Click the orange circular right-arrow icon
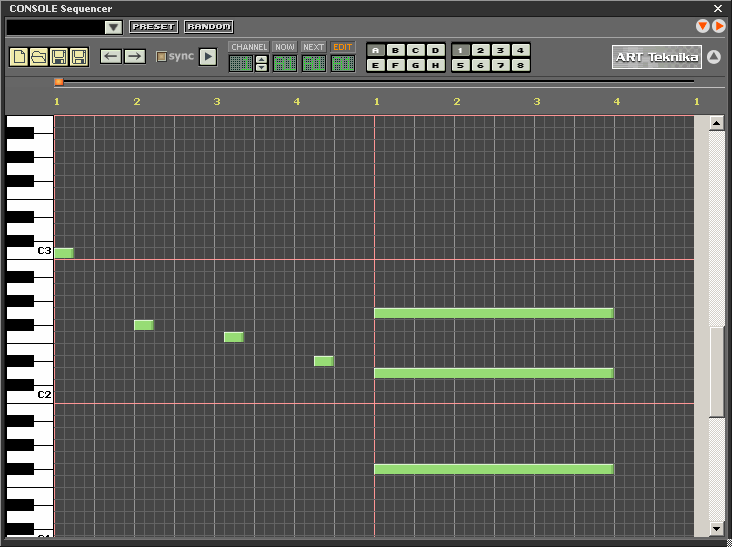 [x=719, y=26]
